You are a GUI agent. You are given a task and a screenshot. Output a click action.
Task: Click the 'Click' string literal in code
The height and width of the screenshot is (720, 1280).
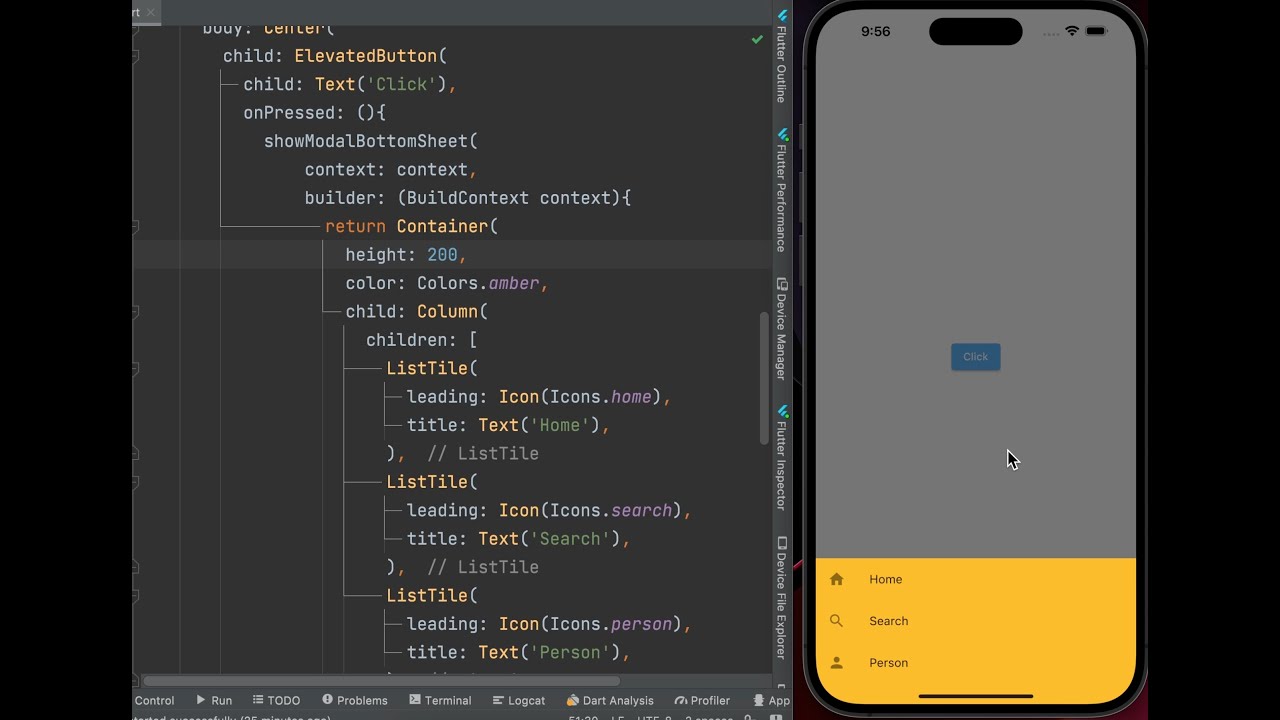coord(402,84)
